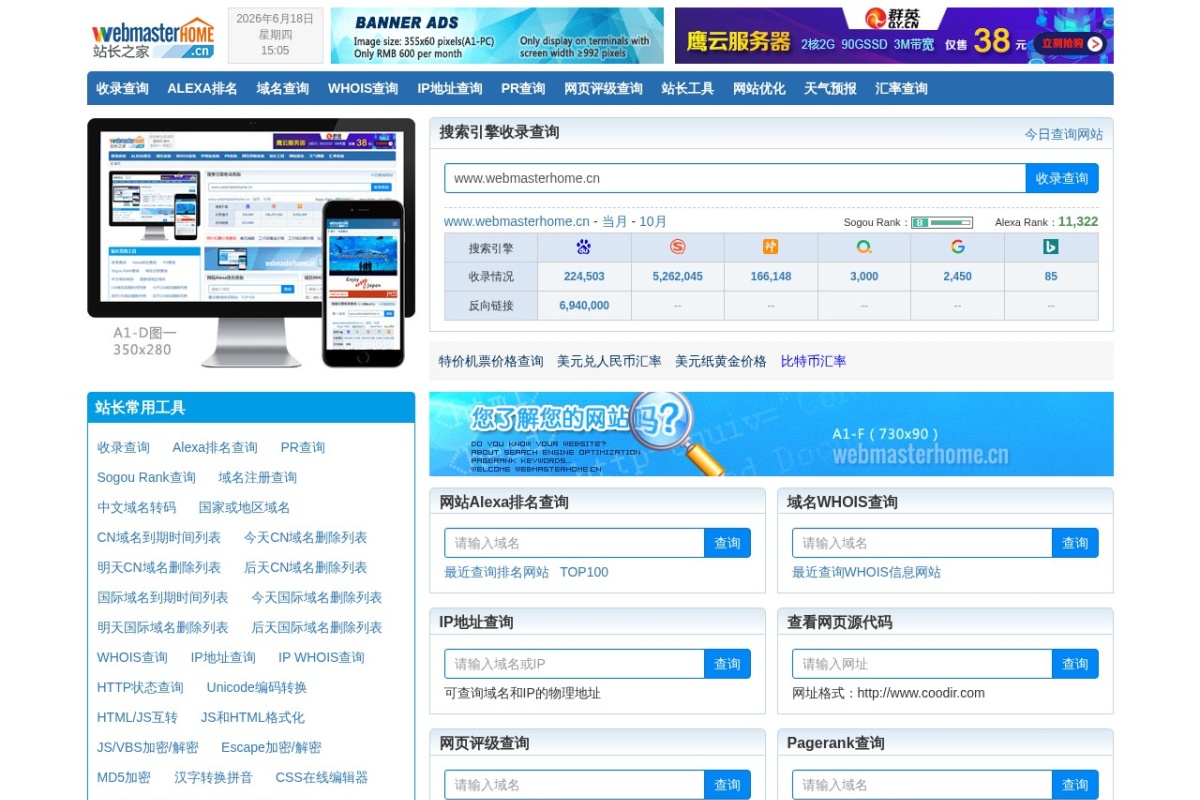Click 查询 in the IP地址查询 panel
The width and height of the screenshot is (1200, 800).
click(727, 664)
